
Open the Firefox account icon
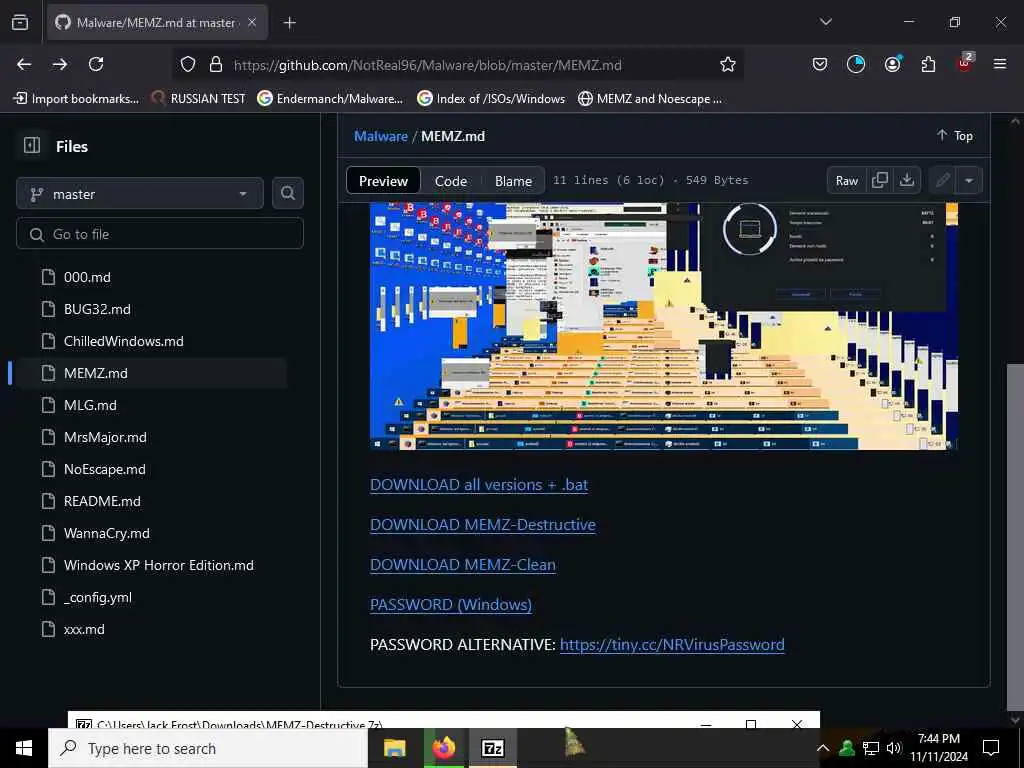click(892, 64)
